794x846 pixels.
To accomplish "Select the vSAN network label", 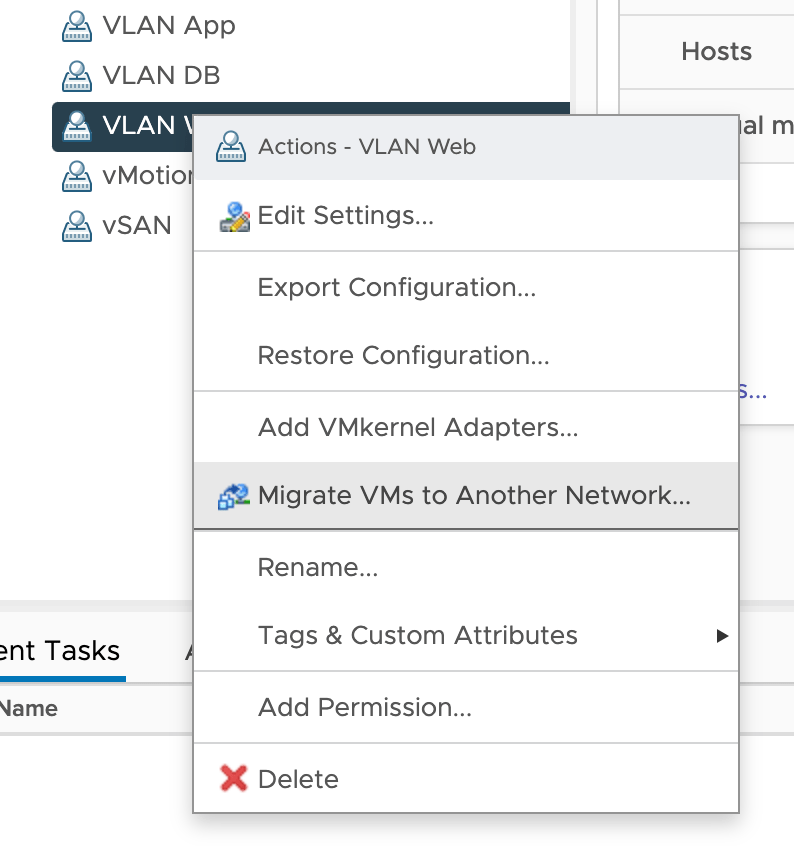I will click(137, 226).
